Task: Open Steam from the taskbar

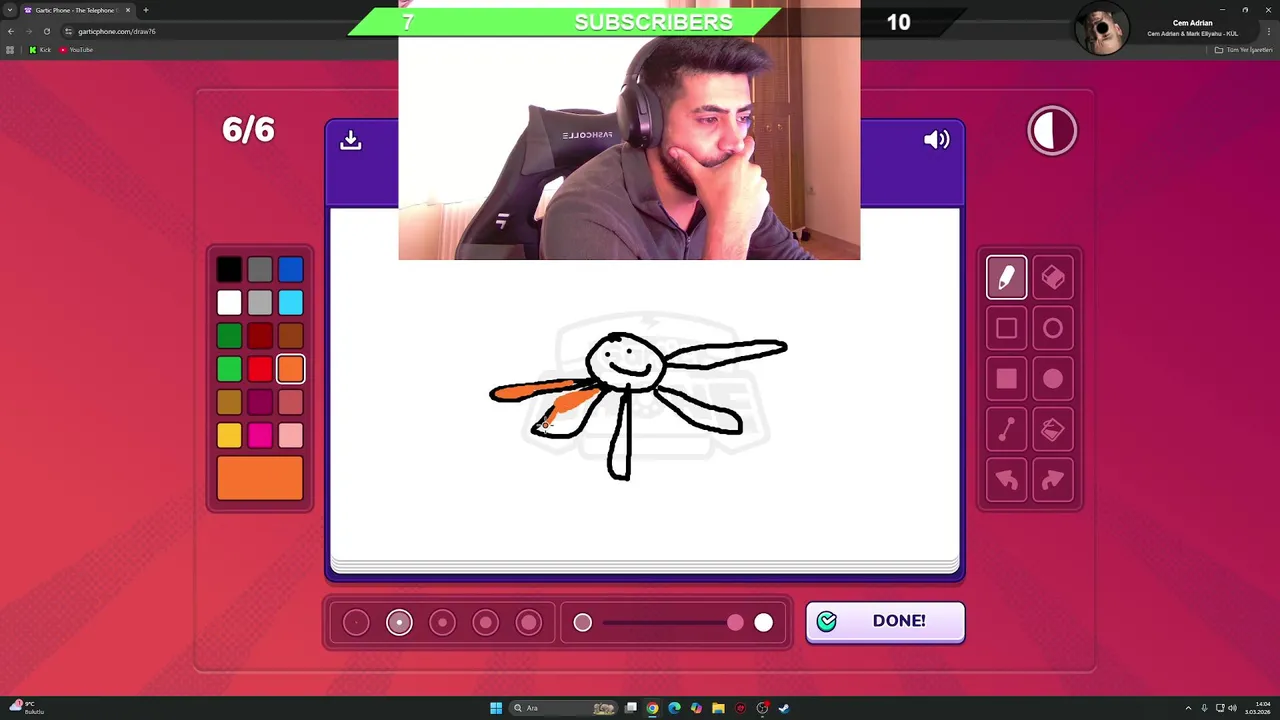Action: coord(784,708)
